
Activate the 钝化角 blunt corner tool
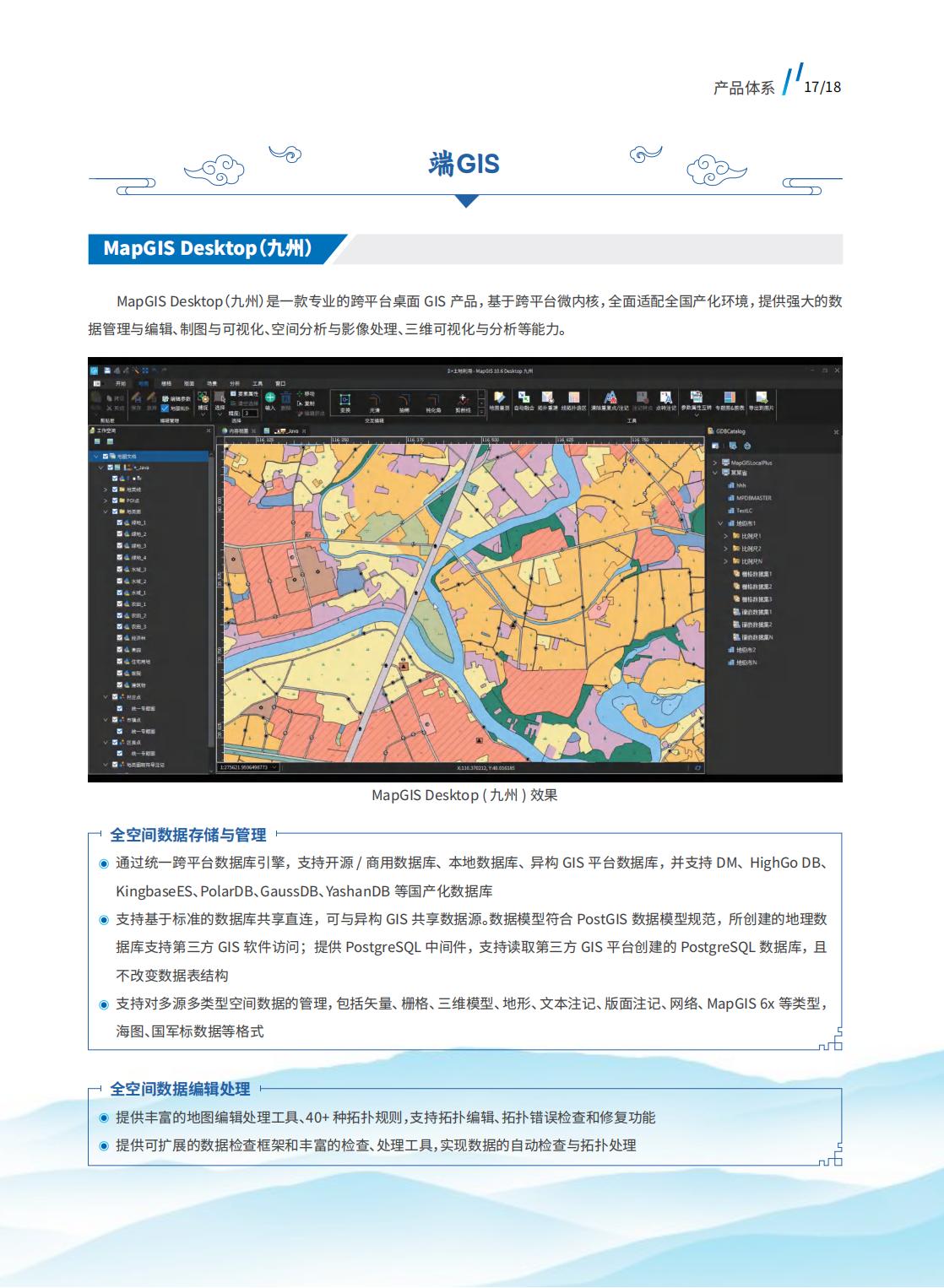[x=433, y=402]
